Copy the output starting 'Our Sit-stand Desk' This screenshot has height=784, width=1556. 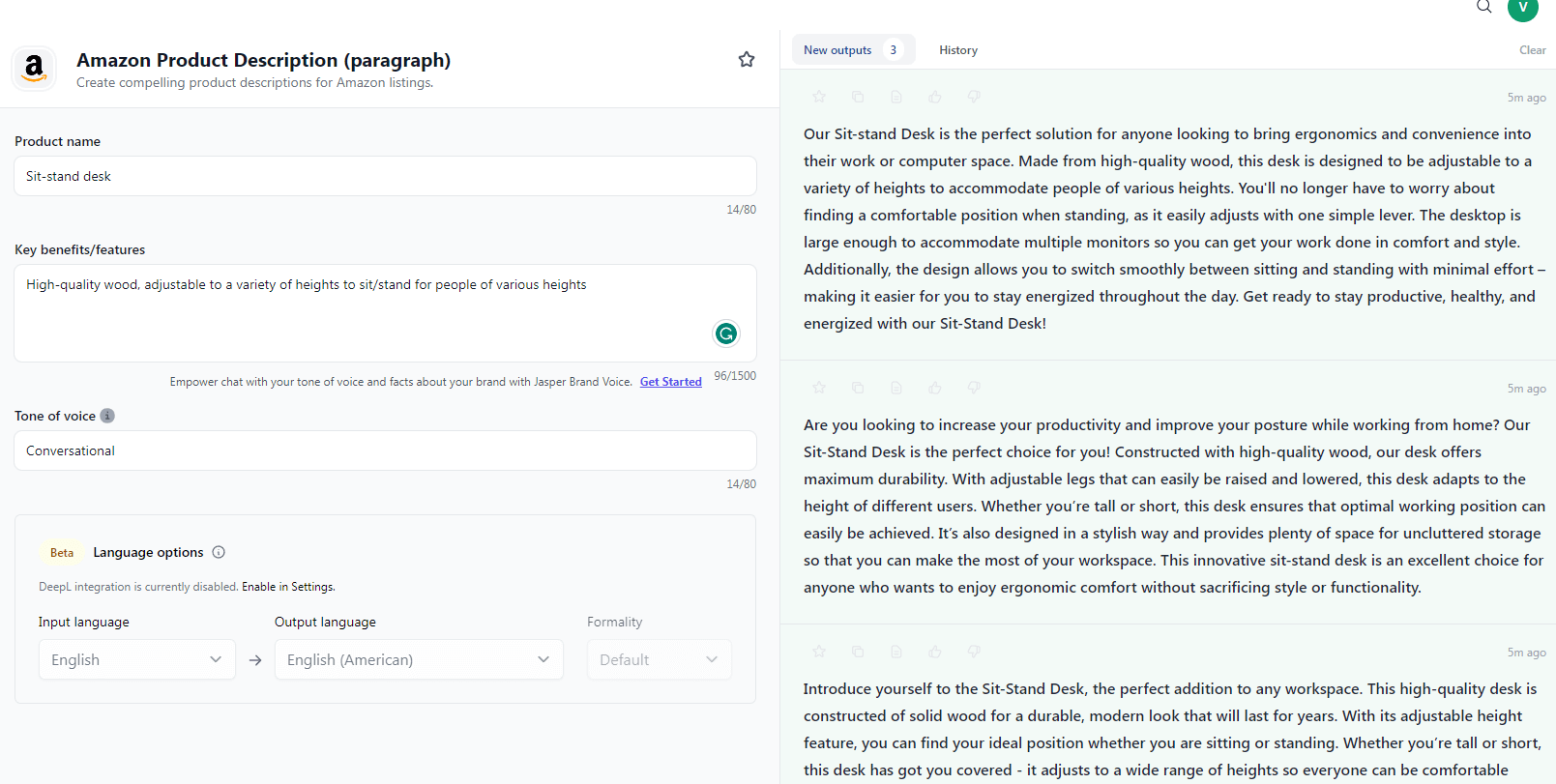click(858, 97)
